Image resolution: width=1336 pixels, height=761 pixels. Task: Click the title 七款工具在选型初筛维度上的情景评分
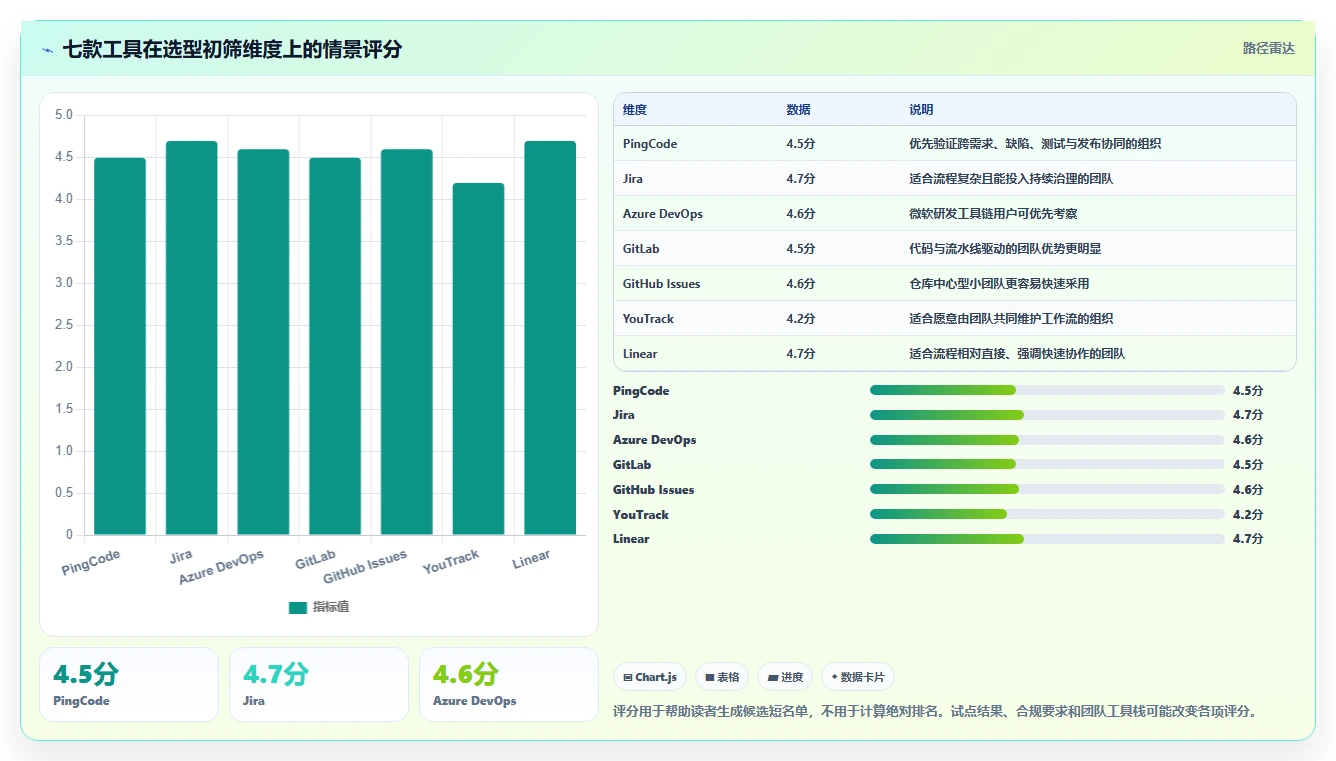coord(232,50)
